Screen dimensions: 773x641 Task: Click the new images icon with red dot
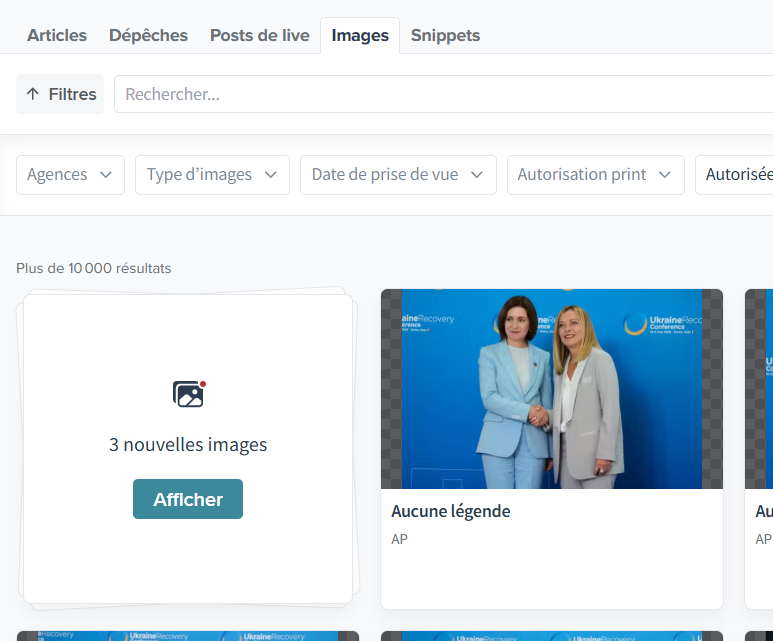click(x=189, y=394)
